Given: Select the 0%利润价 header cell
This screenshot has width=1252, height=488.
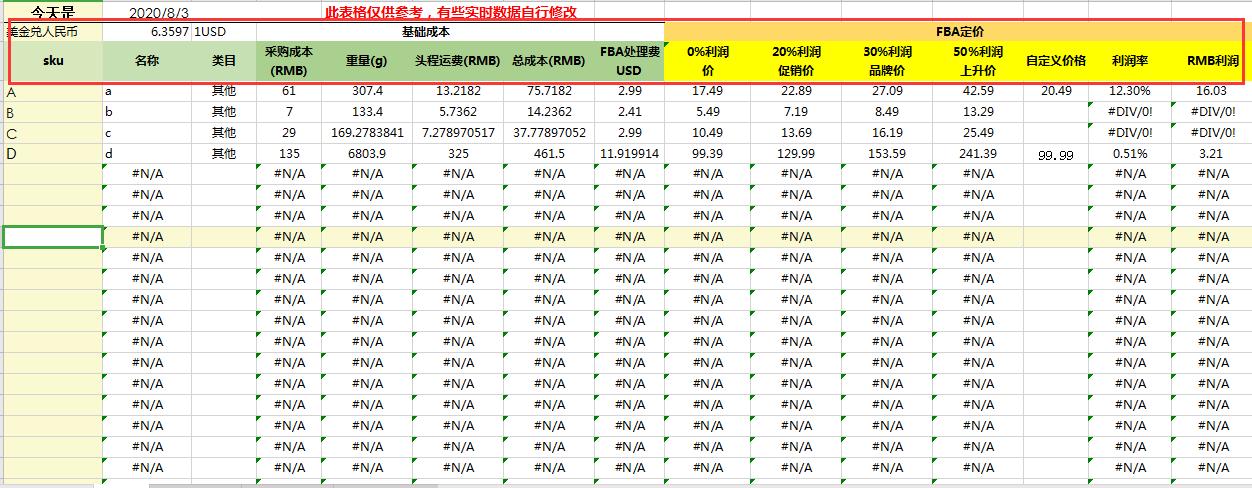Looking at the screenshot, I should (x=707, y=61).
